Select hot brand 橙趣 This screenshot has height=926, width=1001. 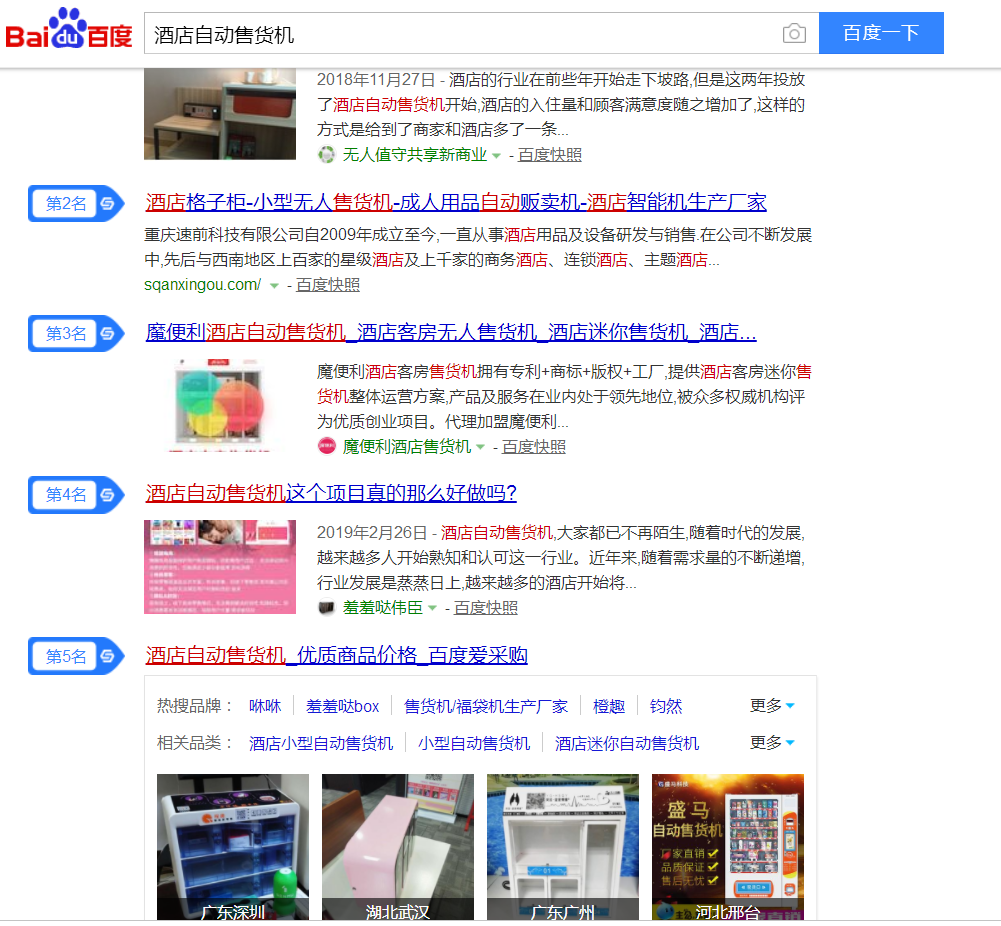[609, 706]
